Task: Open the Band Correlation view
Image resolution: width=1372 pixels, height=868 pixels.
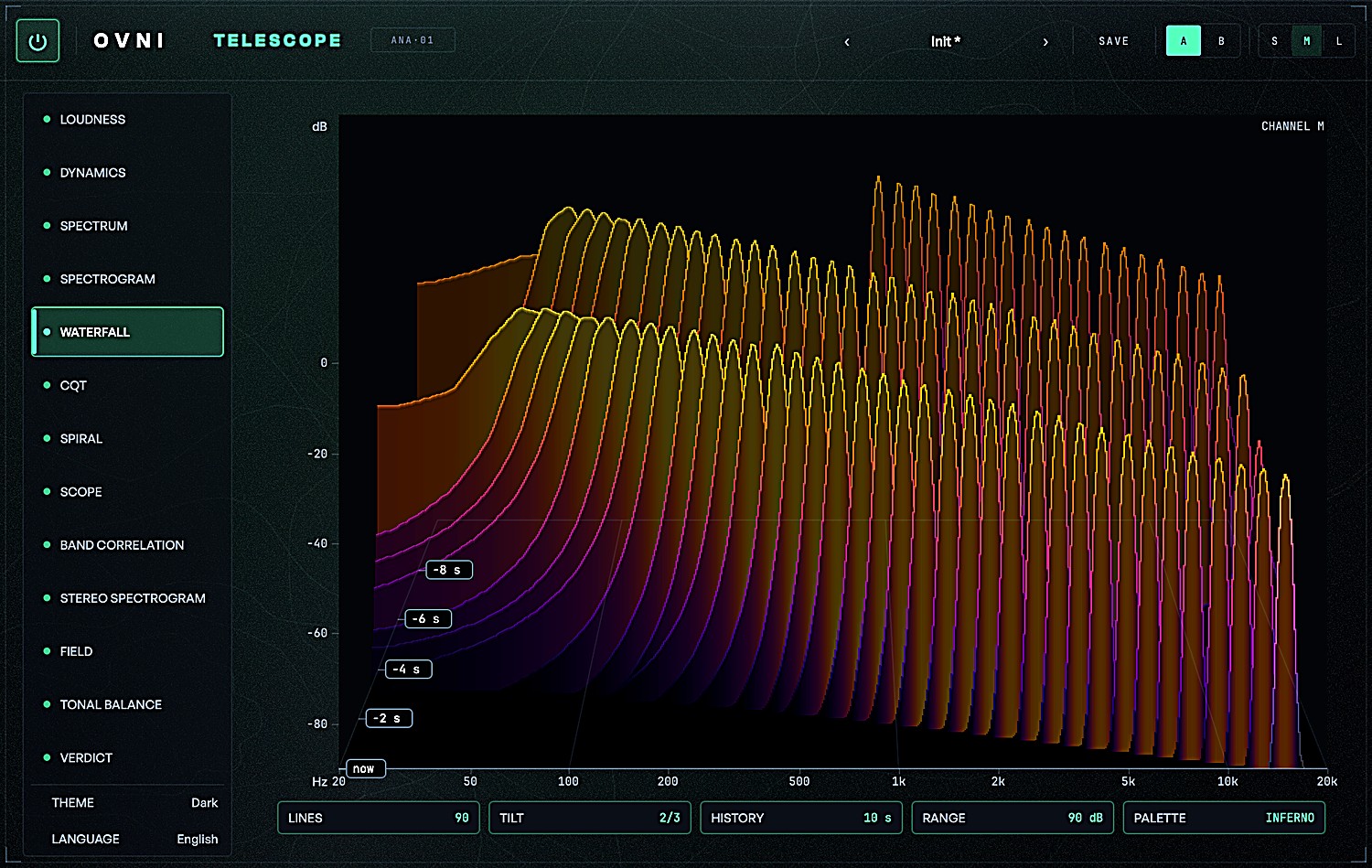Action: [x=127, y=544]
